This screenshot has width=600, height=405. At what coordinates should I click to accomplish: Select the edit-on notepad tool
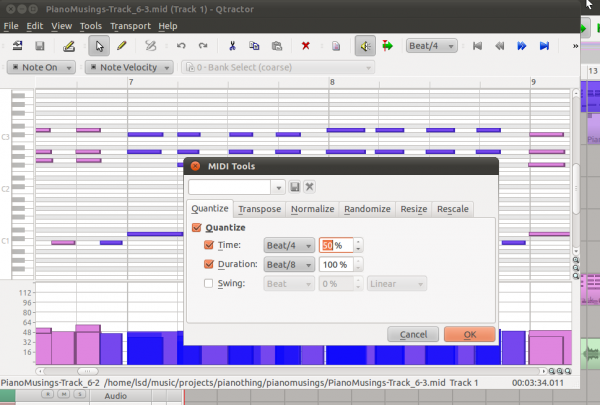pos(69,46)
